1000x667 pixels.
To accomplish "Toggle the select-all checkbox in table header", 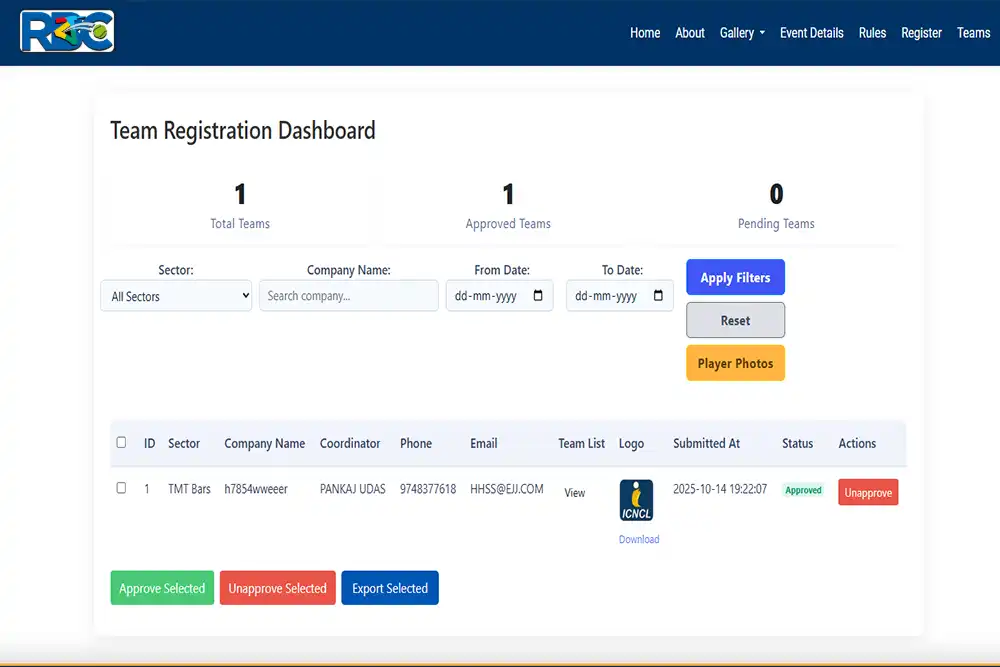I will [x=121, y=442].
